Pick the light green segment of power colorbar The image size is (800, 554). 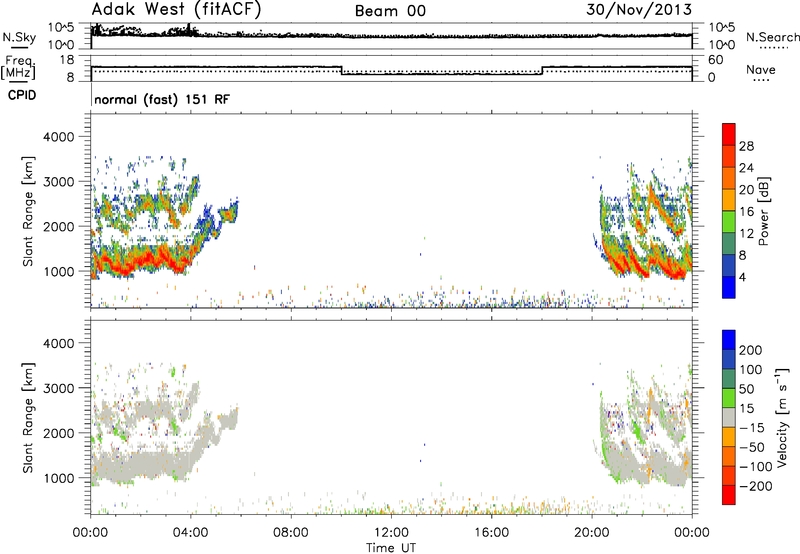coord(729,222)
